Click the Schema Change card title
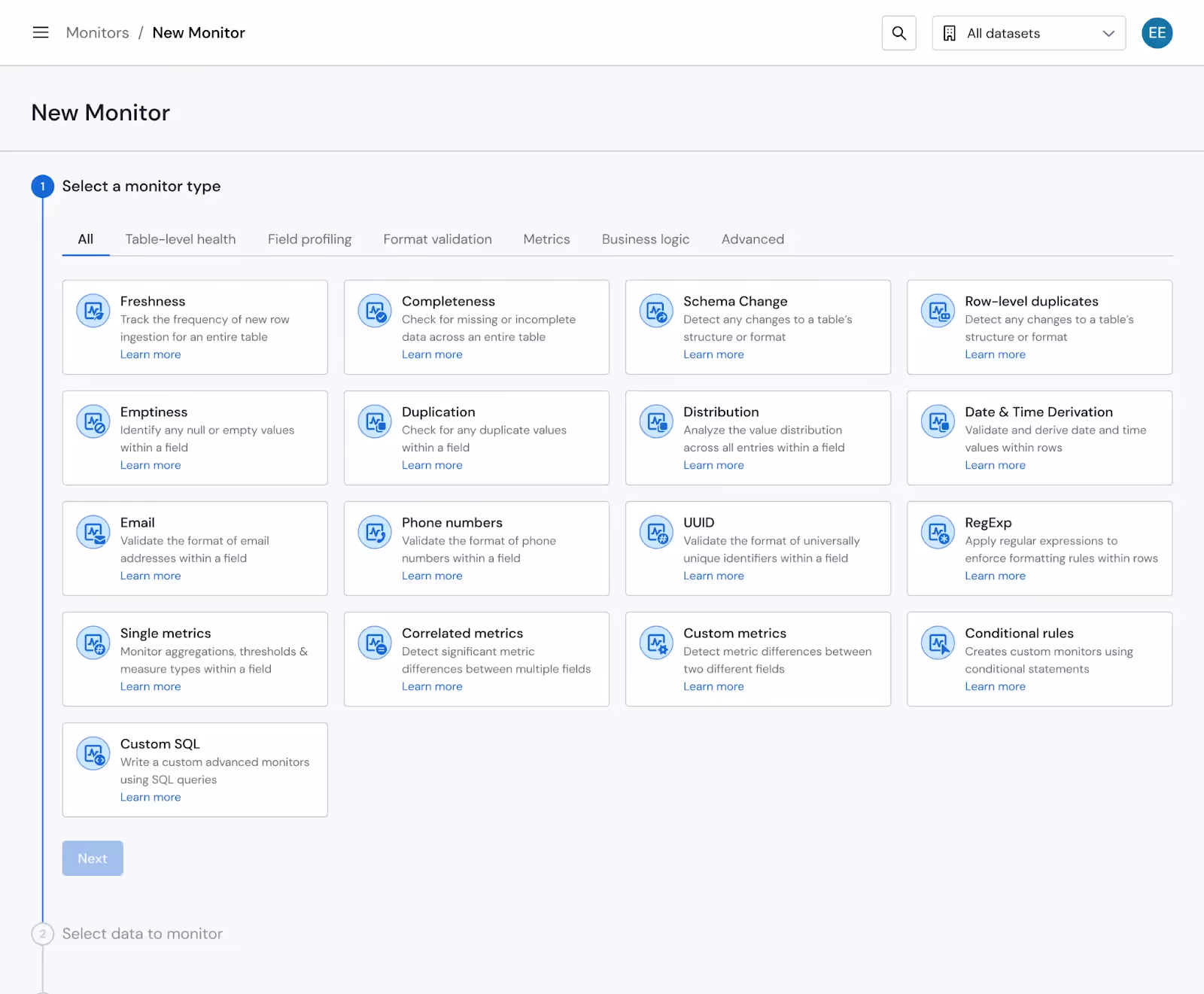This screenshot has width=1204, height=994. 735,301
